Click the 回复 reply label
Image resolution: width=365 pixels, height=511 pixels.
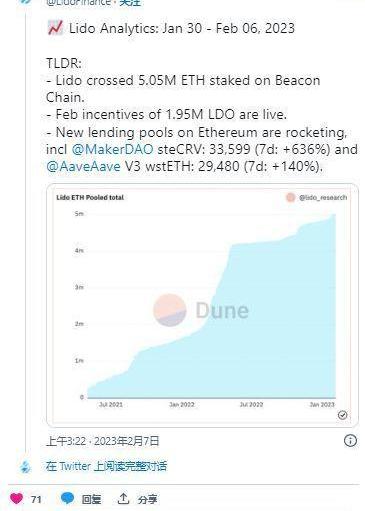click(91, 499)
